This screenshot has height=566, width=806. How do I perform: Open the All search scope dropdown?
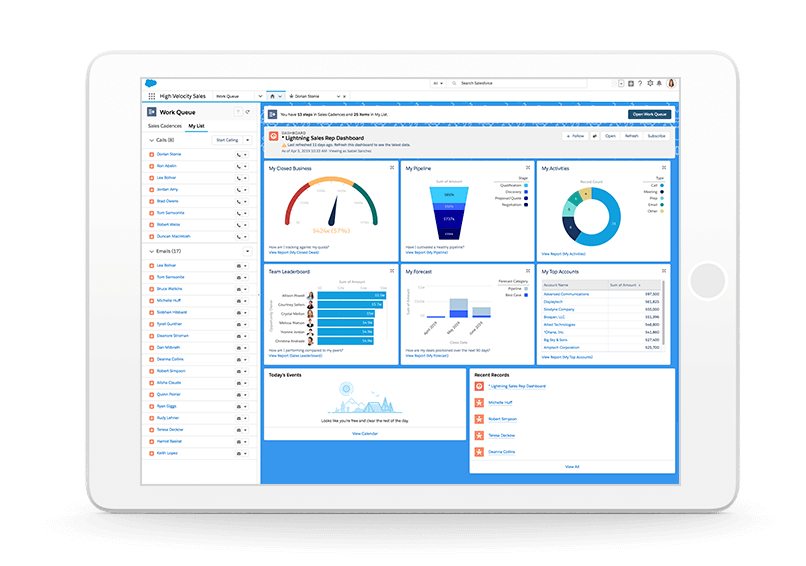438,83
